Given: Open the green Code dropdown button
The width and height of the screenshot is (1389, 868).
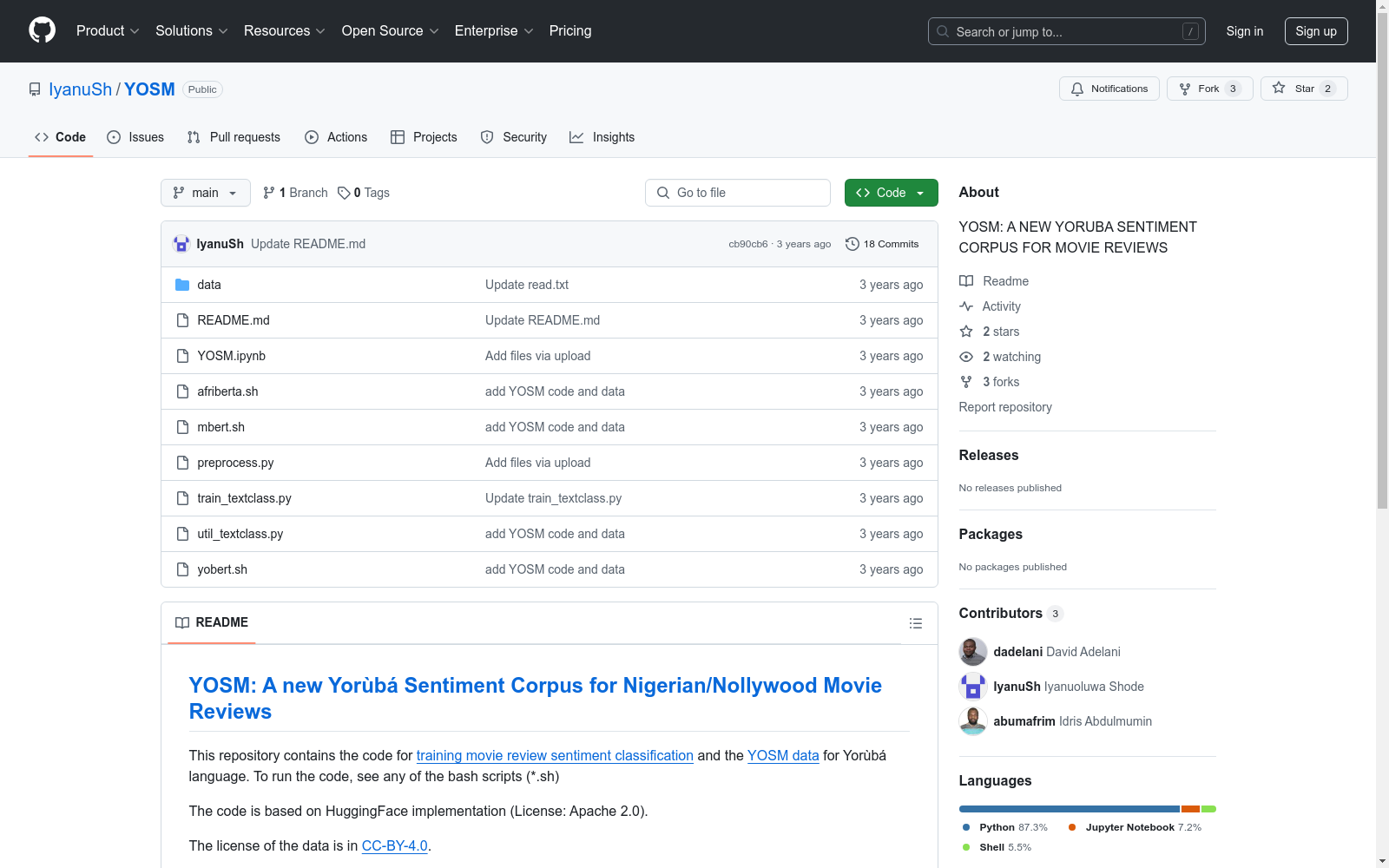Looking at the screenshot, I should click(891, 193).
